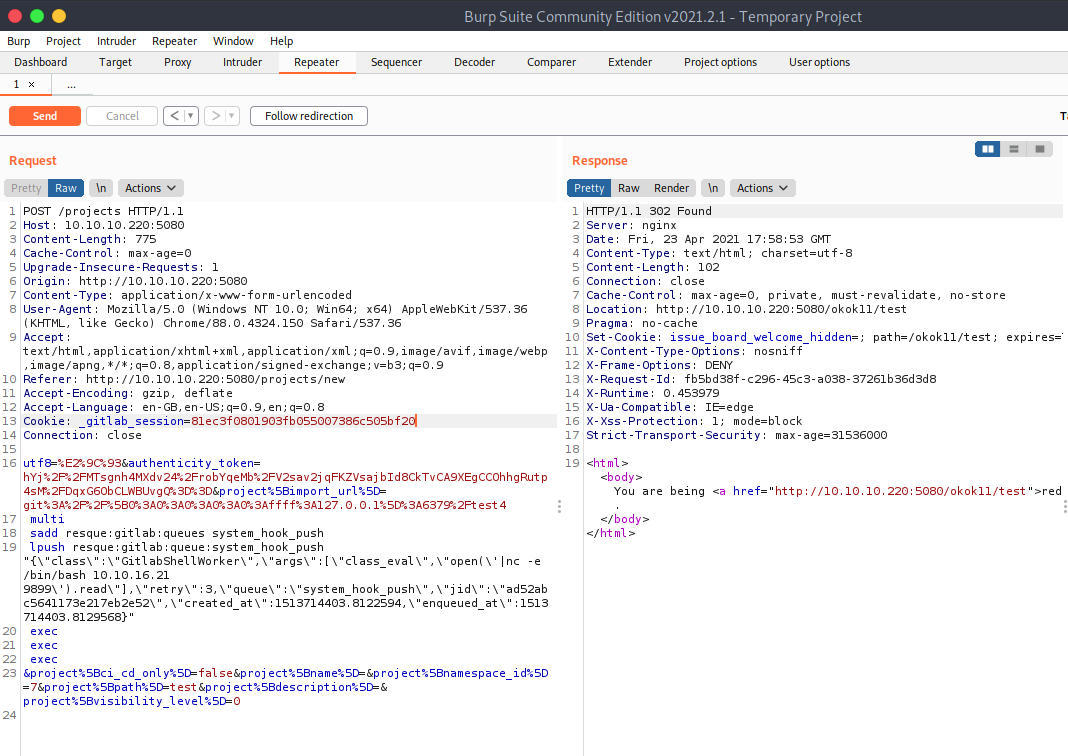Close the Burp Suite window (red button)
1068x756 pixels.
(15, 16)
